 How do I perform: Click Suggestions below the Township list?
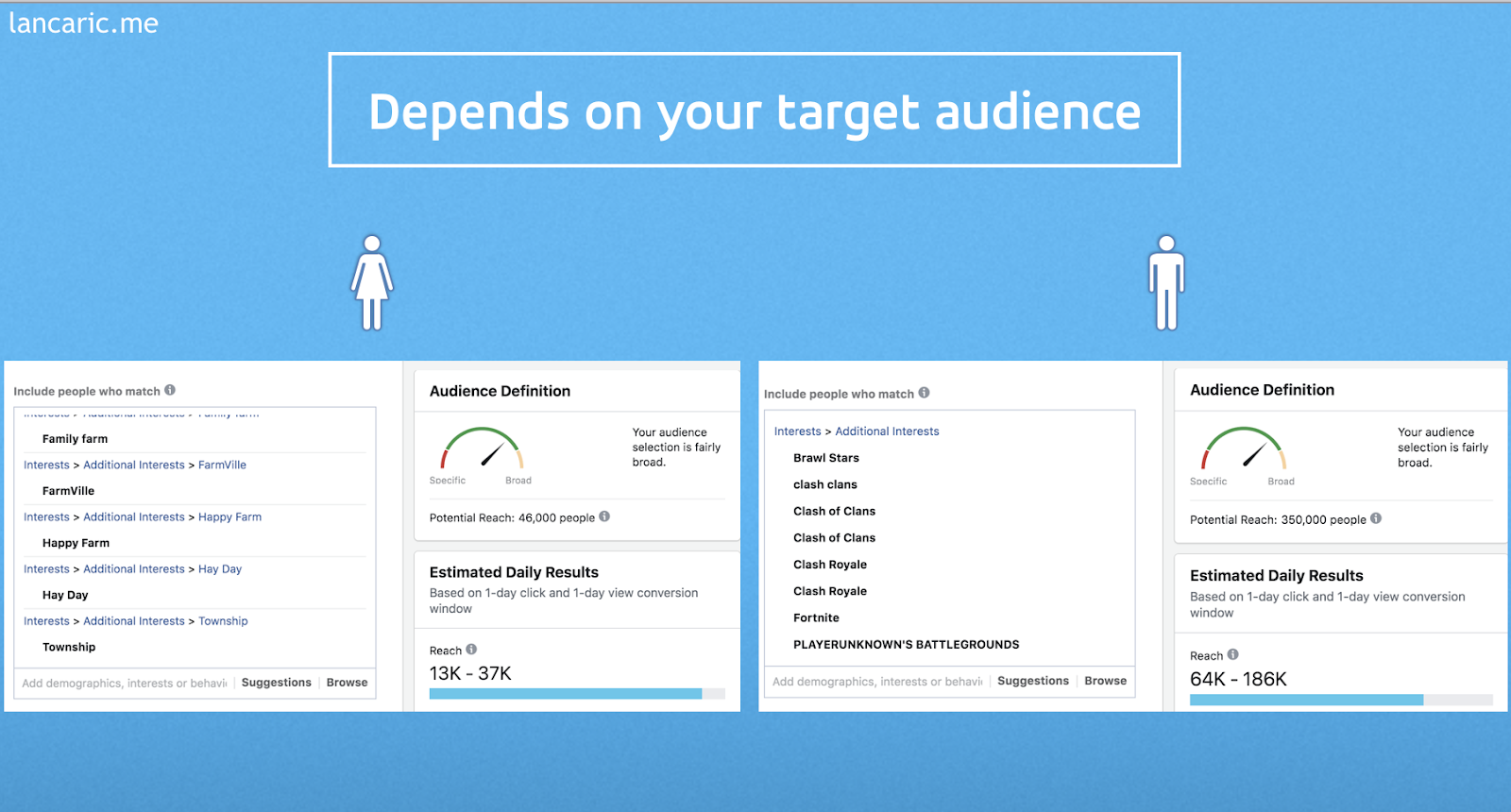[276, 683]
